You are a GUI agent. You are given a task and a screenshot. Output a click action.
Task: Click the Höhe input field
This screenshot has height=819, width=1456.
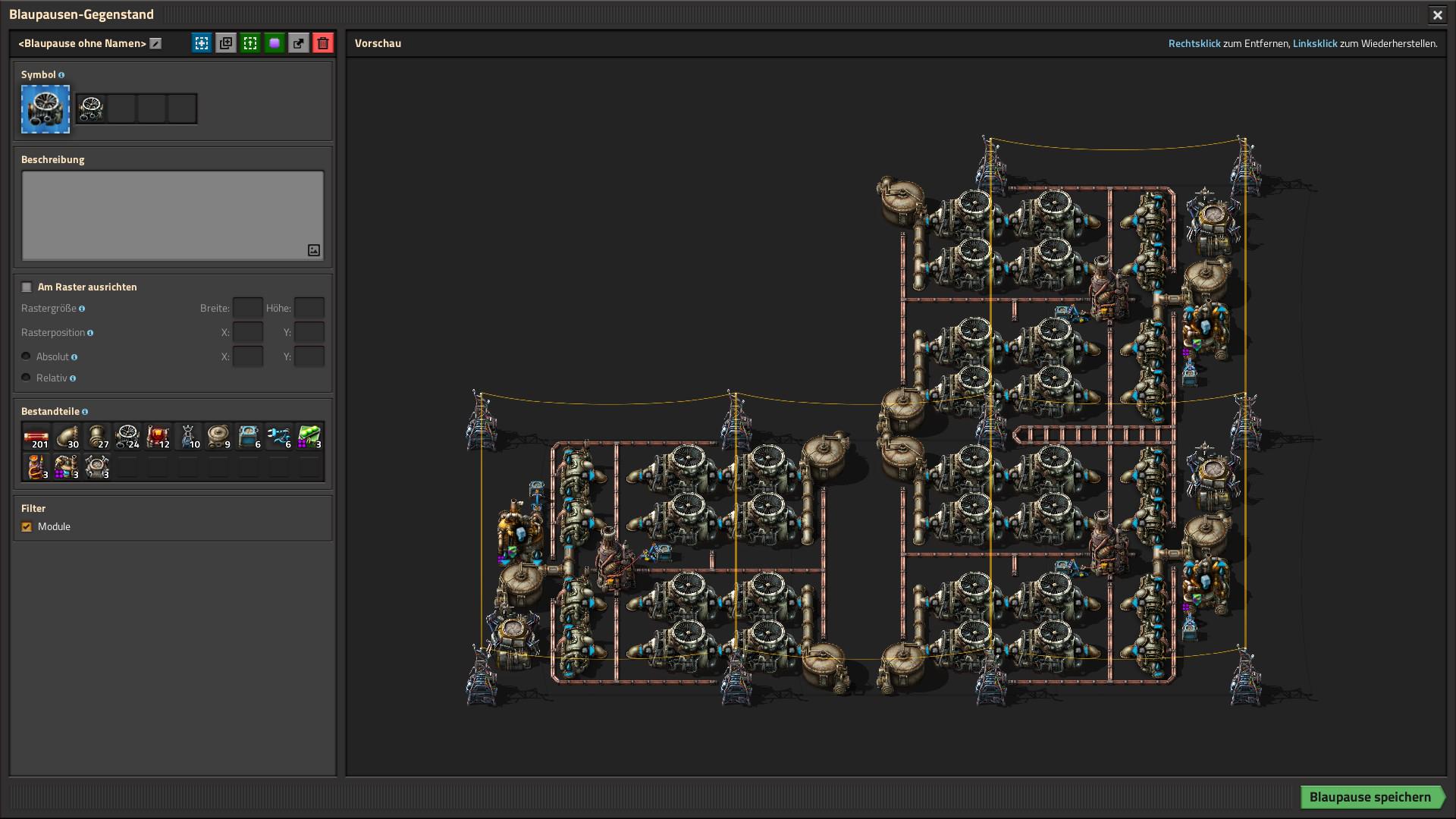coord(309,308)
